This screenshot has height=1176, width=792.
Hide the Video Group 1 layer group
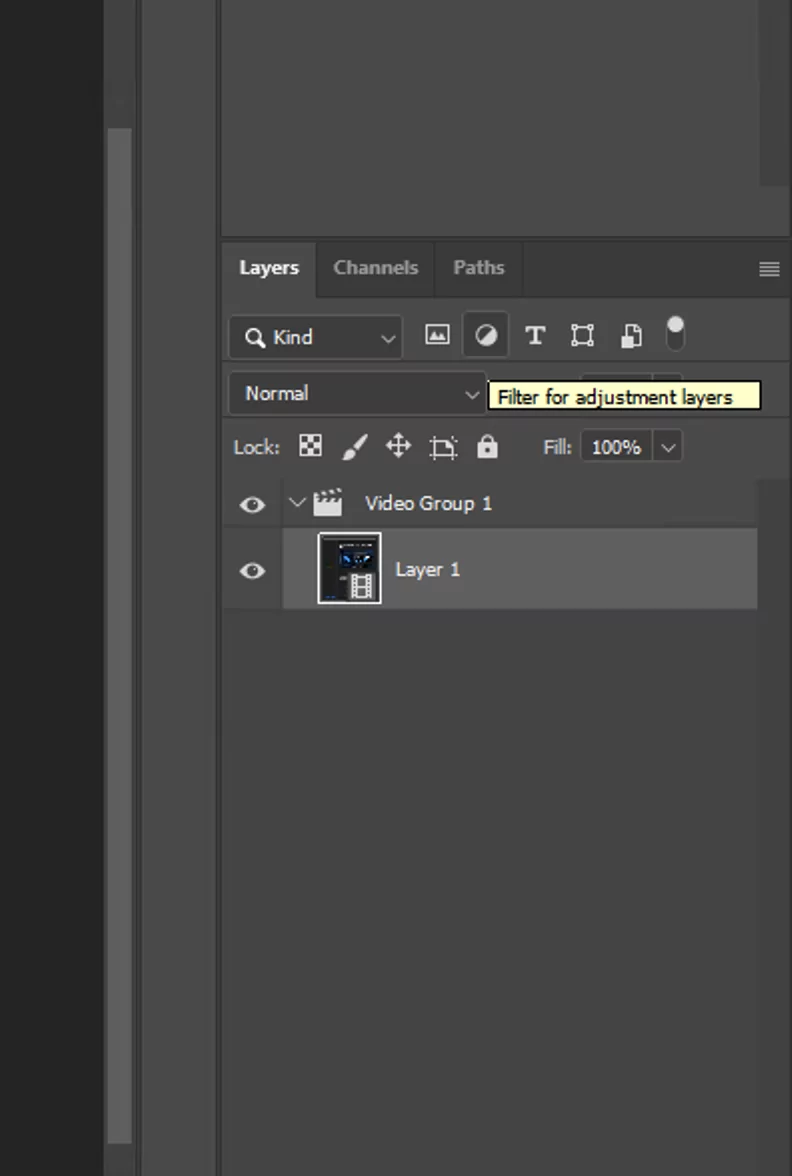click(252, 504)
